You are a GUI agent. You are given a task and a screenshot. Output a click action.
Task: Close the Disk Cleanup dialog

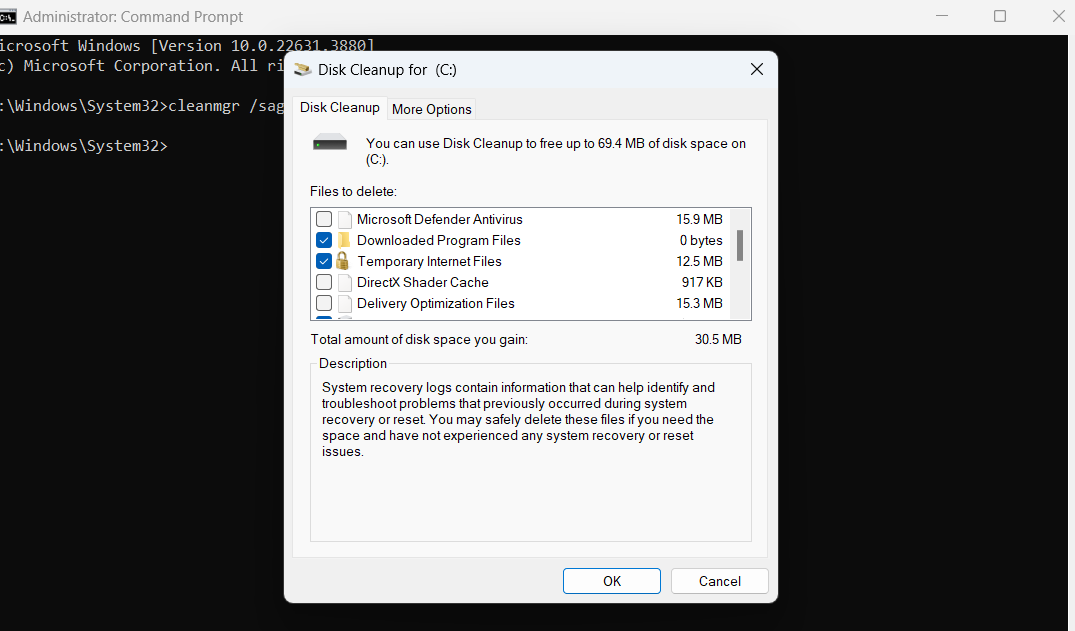tap(756, 69)
